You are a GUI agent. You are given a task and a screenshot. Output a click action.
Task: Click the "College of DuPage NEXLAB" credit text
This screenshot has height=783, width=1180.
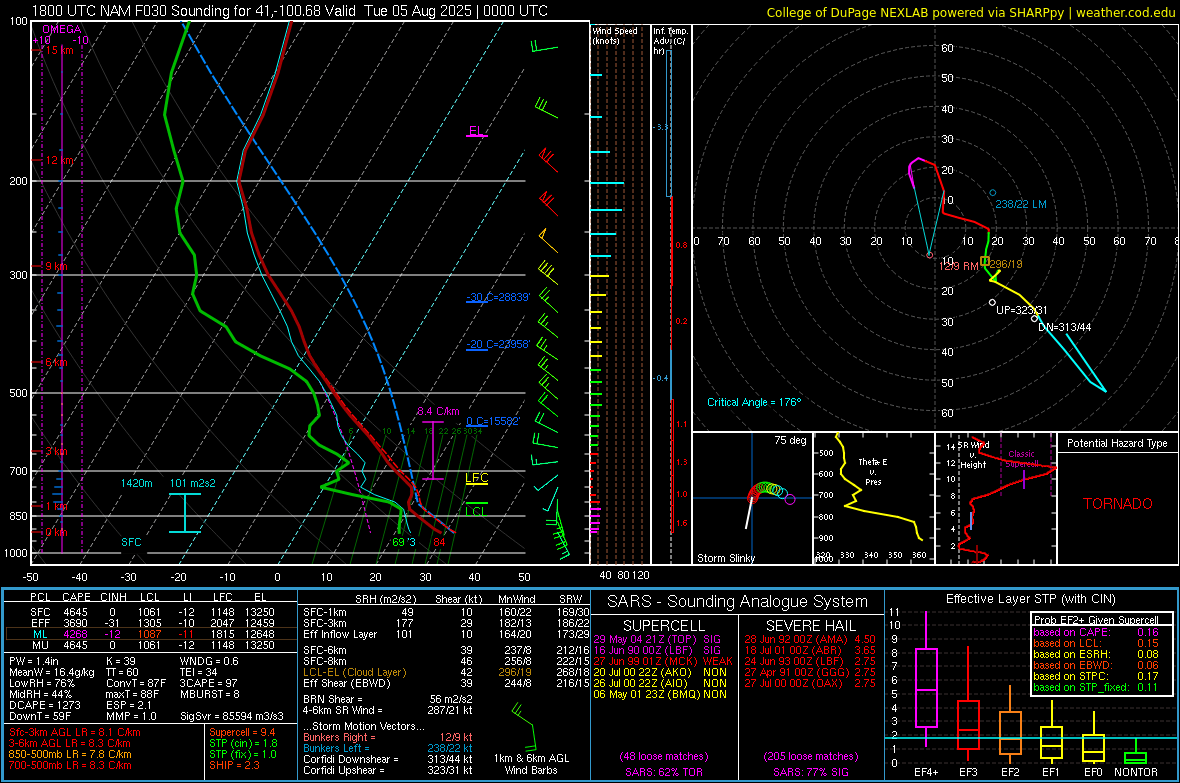click(x=970, y=13)
